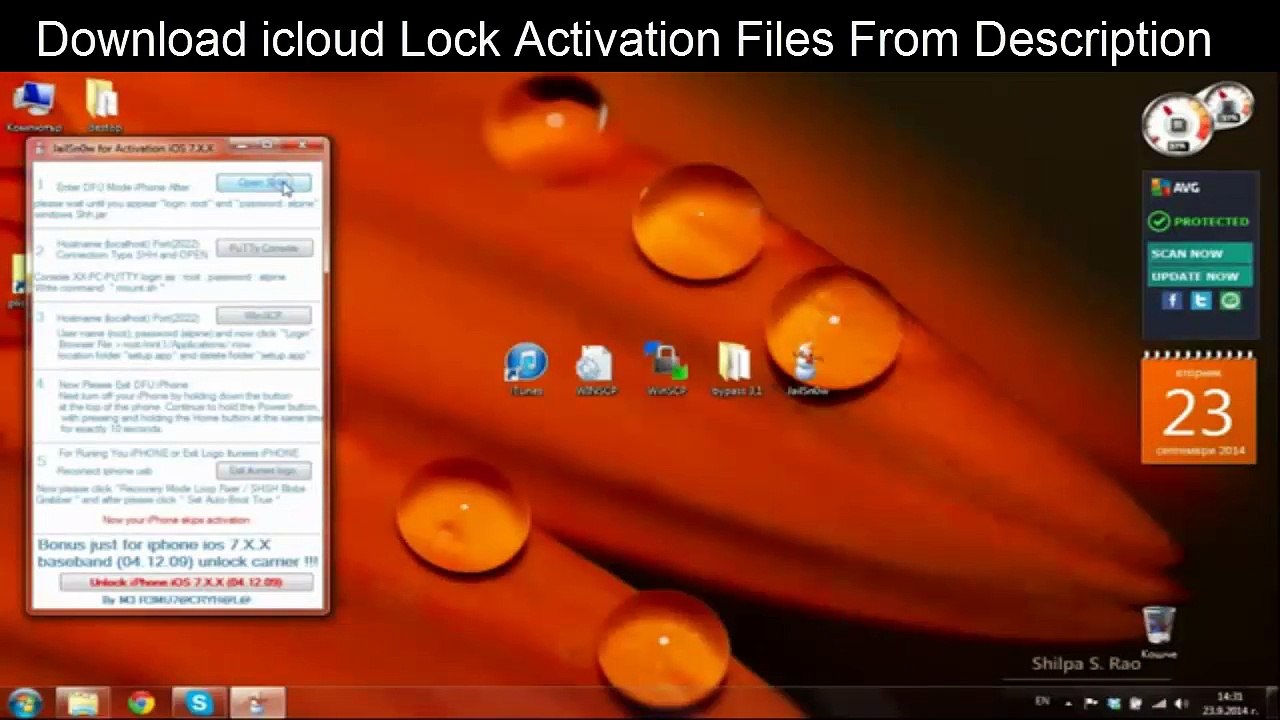The width and height of the screenshot is (1280, 720).
Task: Click AVG Update Now button
Action: coord(1199,277)
